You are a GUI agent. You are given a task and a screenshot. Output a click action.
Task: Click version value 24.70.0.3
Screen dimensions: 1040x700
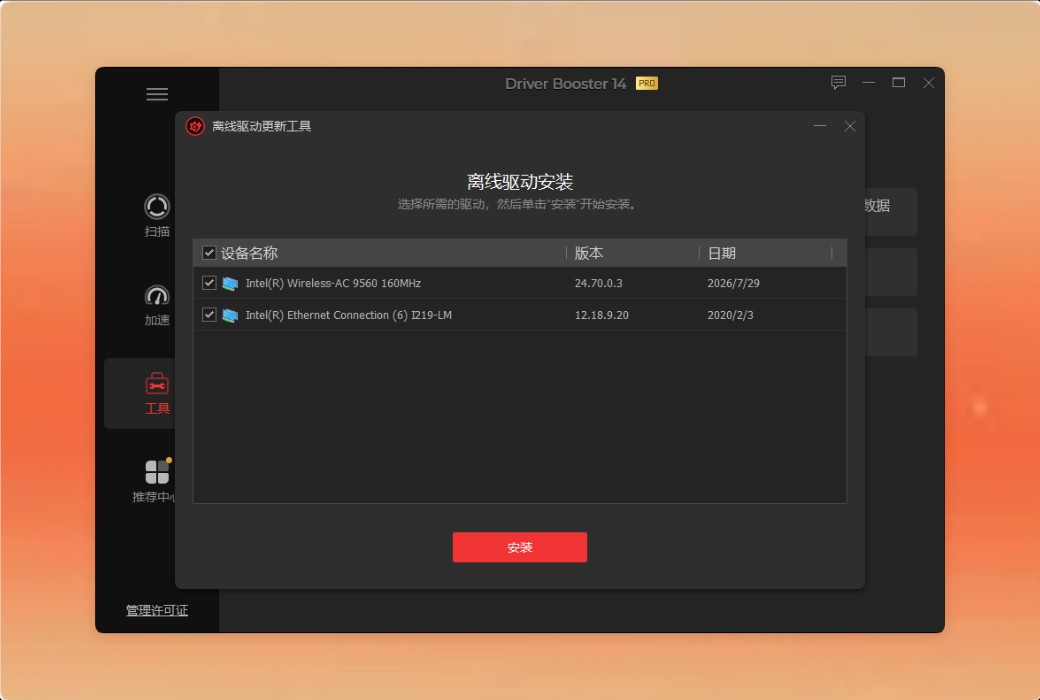click(598, 283)
